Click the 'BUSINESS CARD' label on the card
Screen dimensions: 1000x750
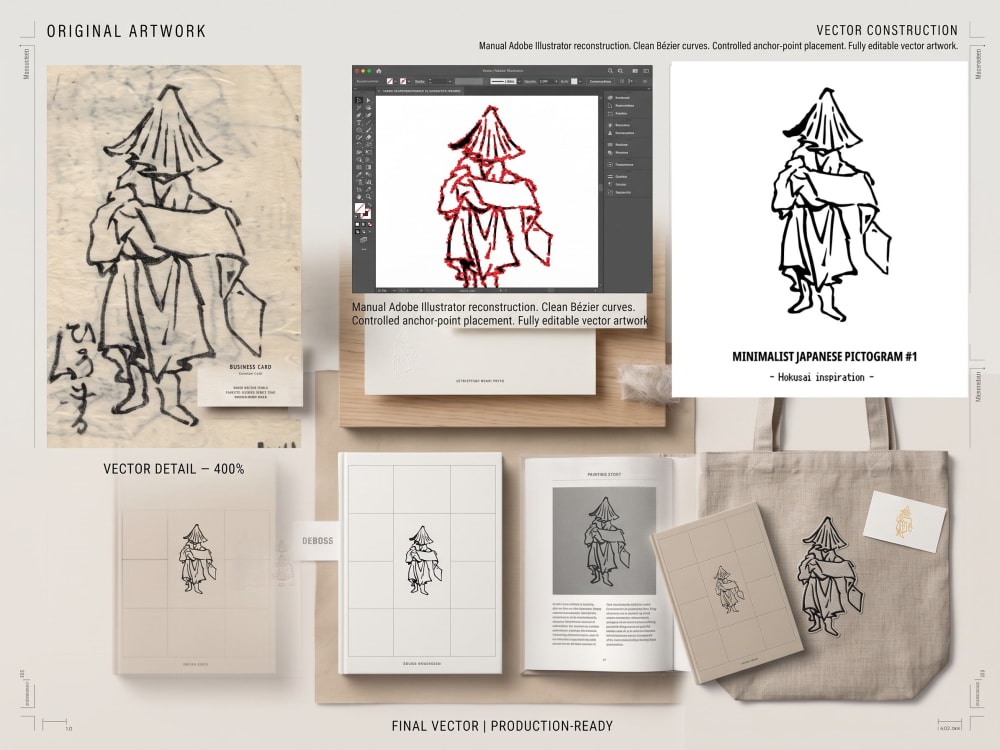(x=251, y=367)
